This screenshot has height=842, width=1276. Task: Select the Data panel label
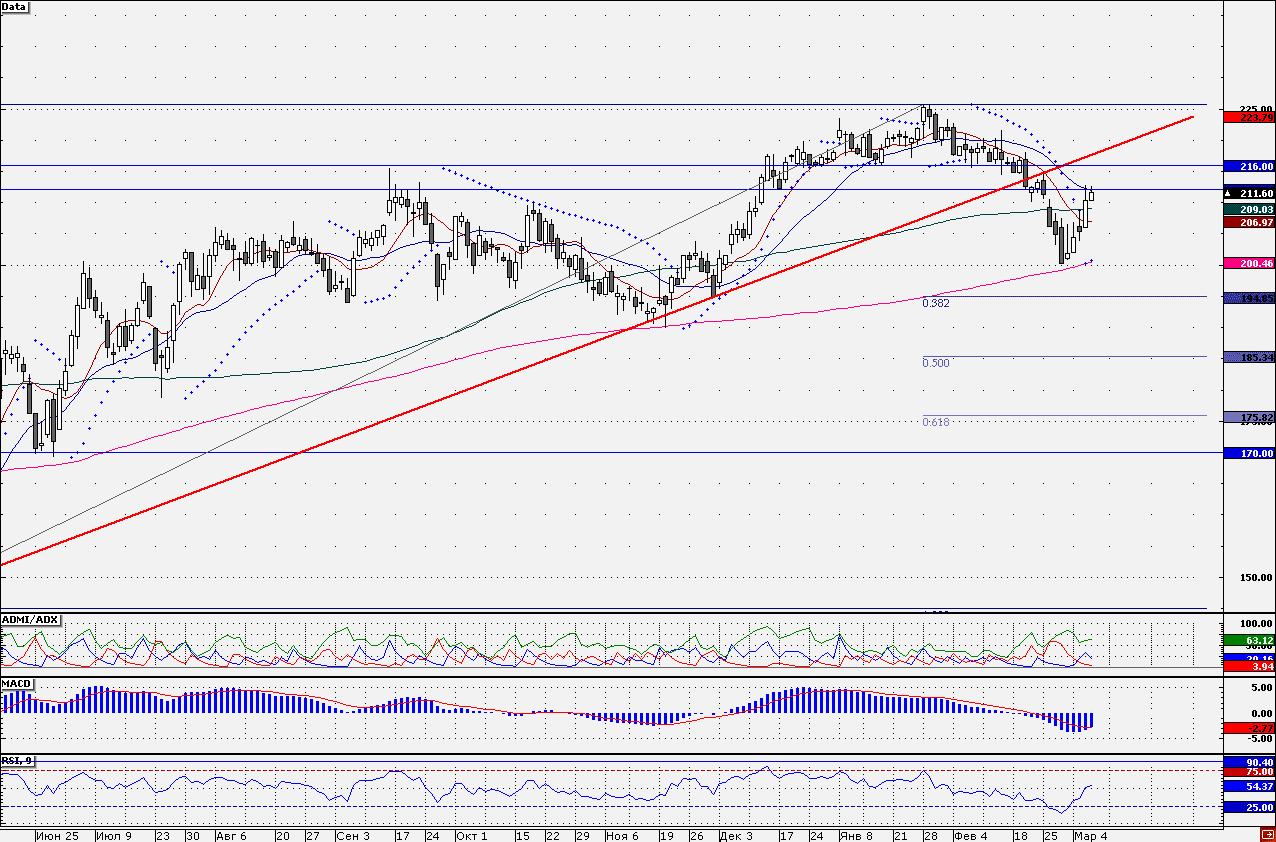click(x=15, y=6)
